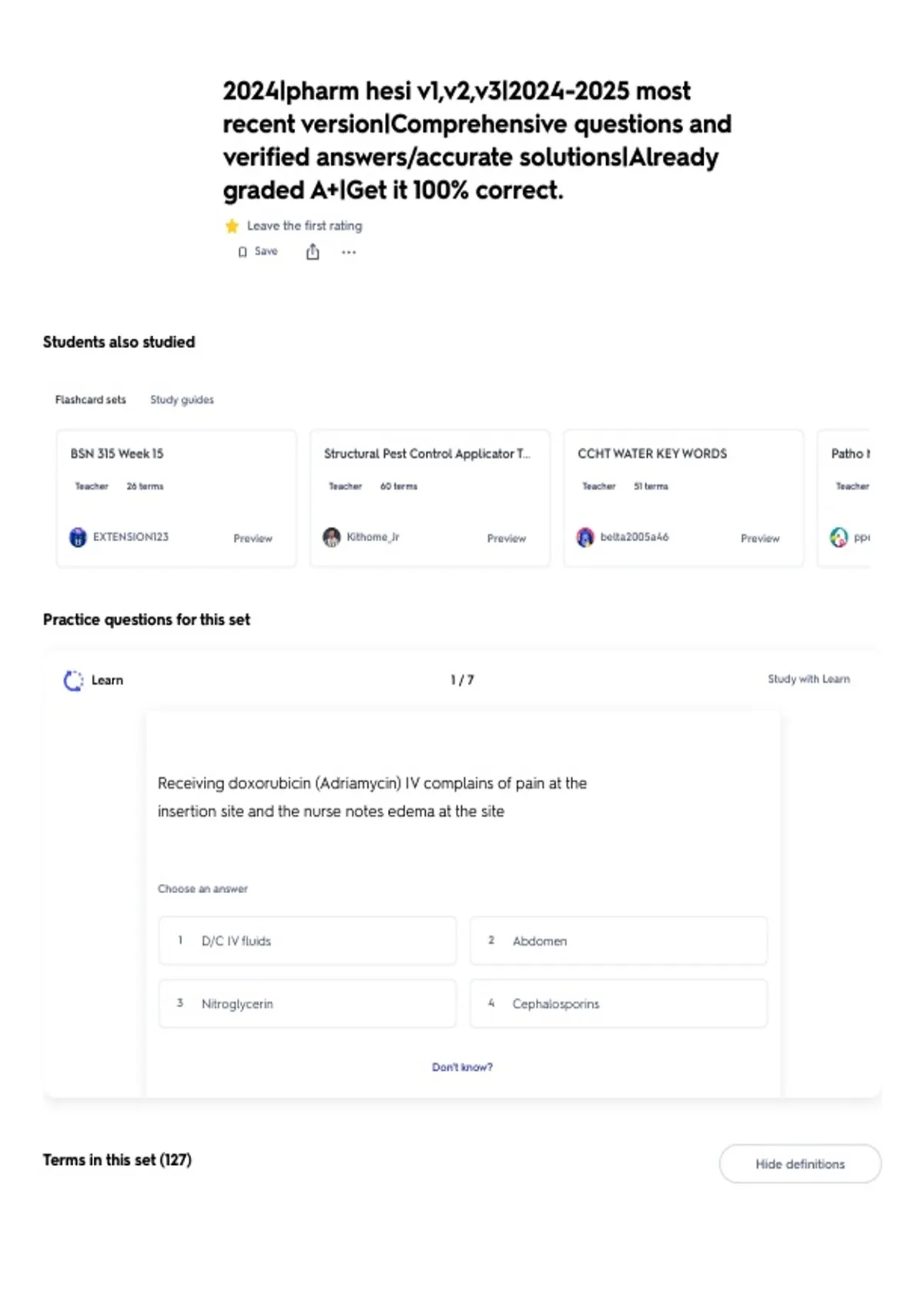
Task: Choose answer Abdomen
Action: point(618,940)
